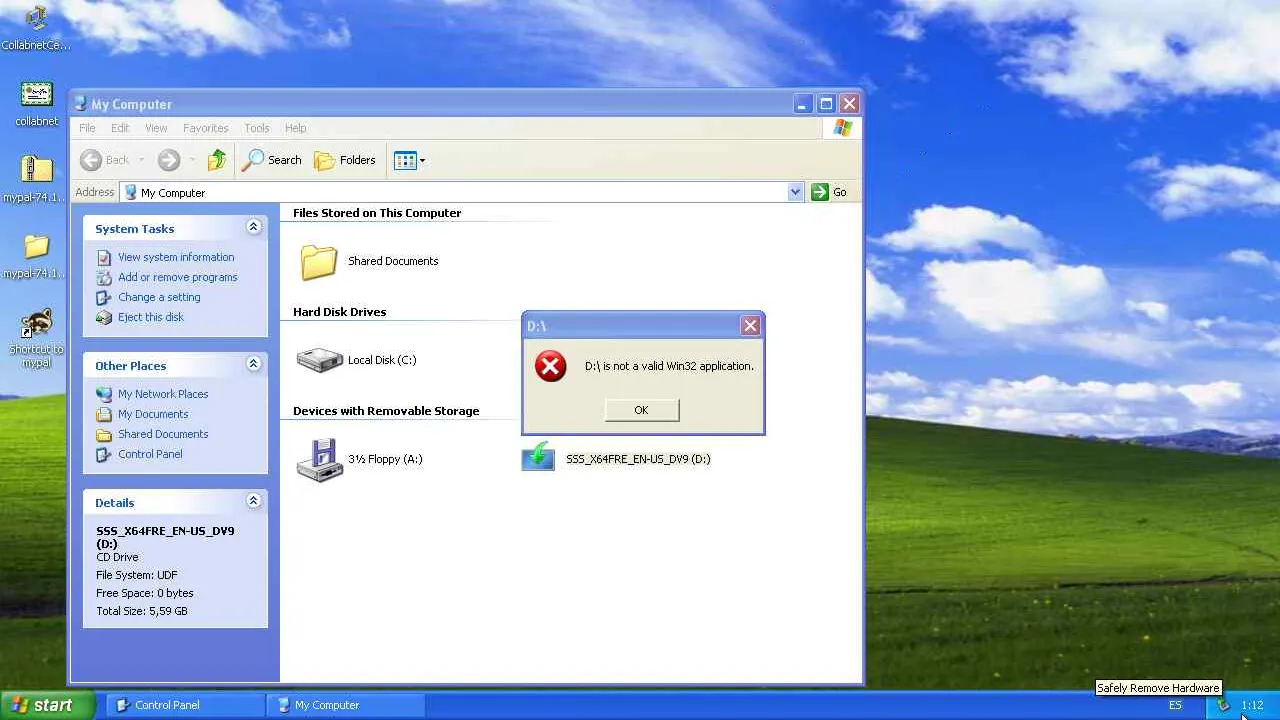The width and height of the screenshot is (1280, 720).
Task: Open the My Computer title bar system icon
Action: pyautogui.click(x=80, y=103)
